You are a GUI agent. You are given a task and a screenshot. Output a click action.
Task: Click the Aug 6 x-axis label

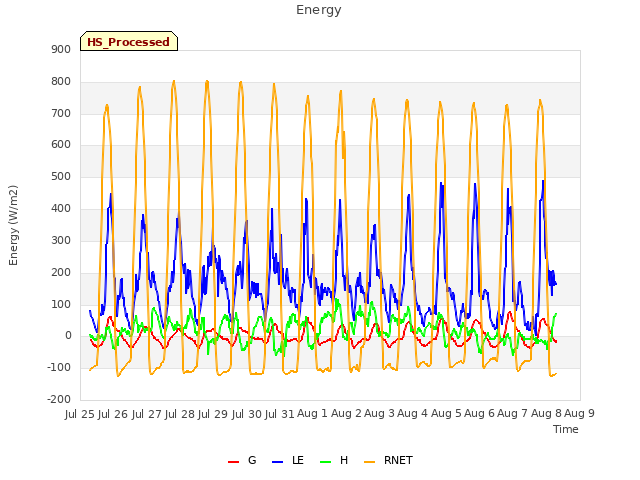pos(479,413)
